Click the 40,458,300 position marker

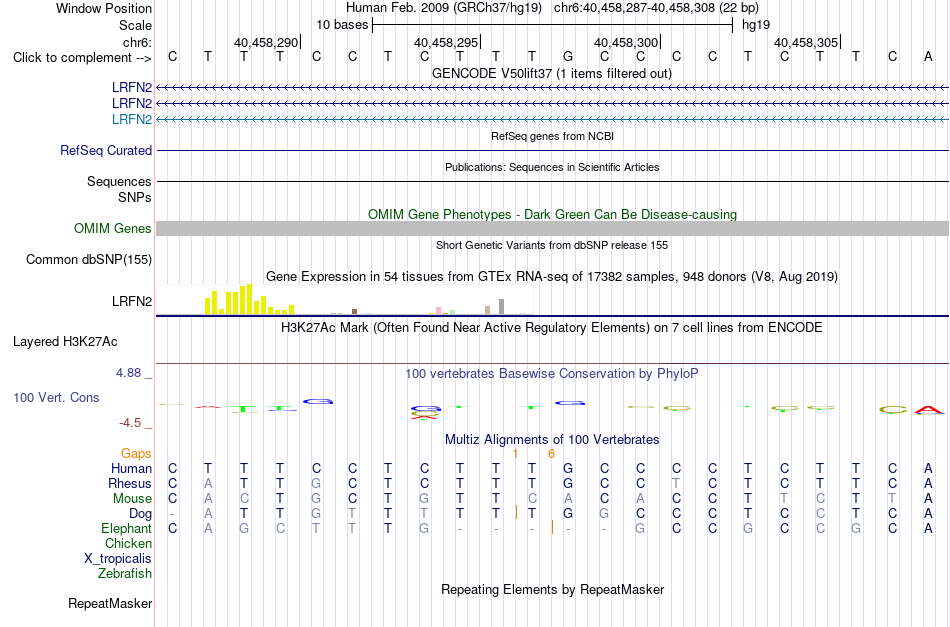626,42
